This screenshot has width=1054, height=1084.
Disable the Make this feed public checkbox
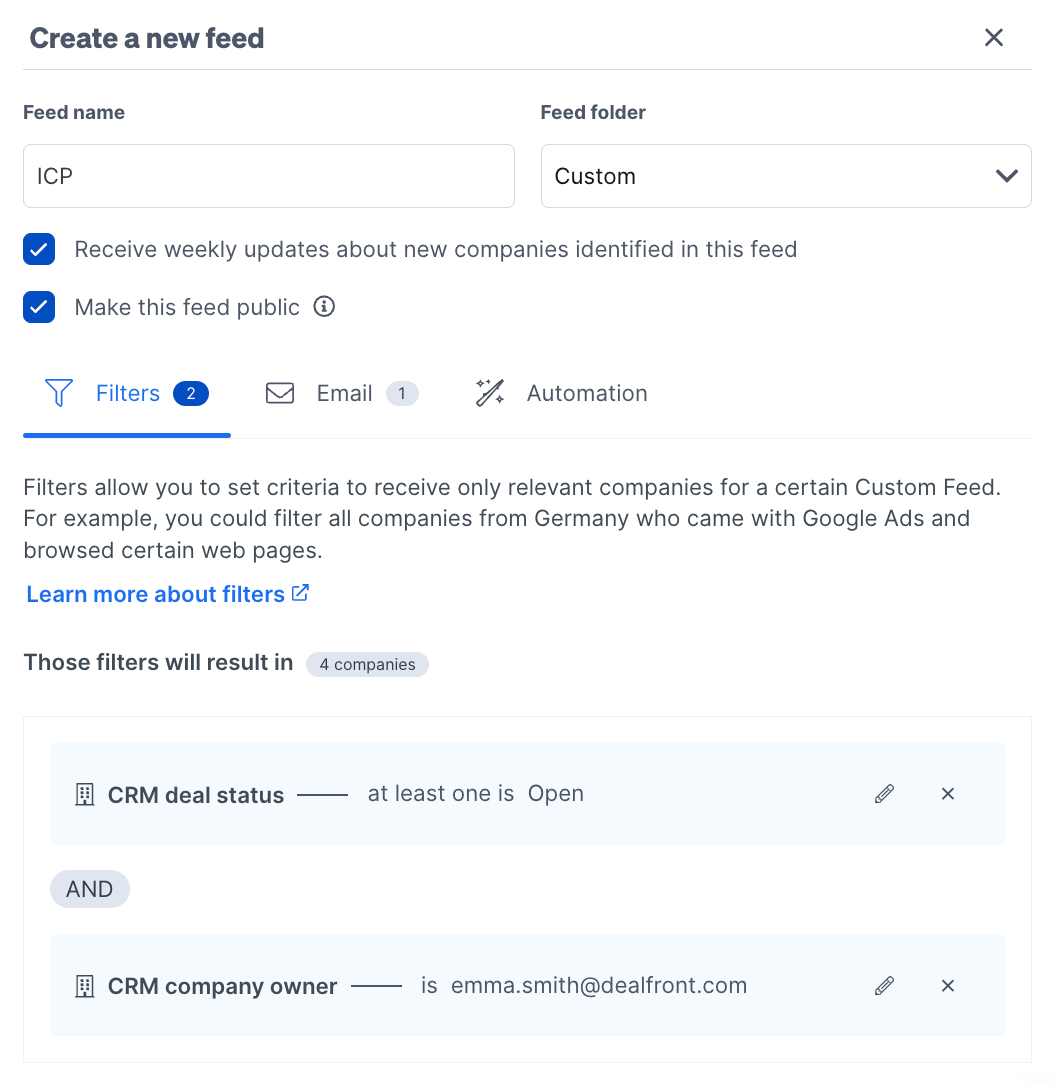[39, 307]
